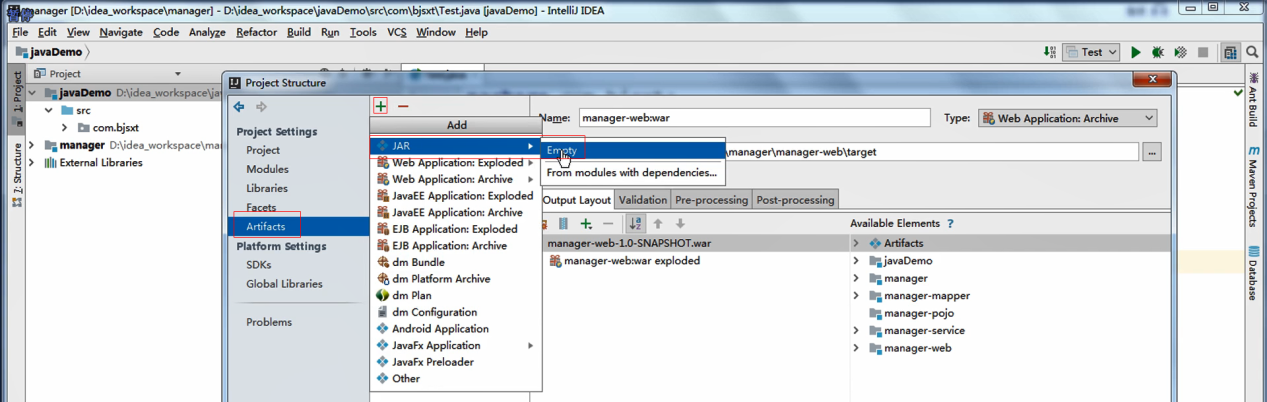Choose JavaFx Preloader
Viewport: 1267px width, 402px height.
tap(456, 362)
